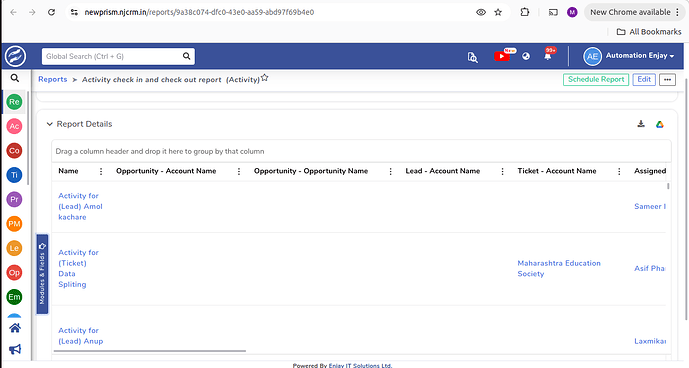Click the megaphone announcements icon
Image resolution: width=689 pixels, height=368 pixels.
tap(15, 349)
